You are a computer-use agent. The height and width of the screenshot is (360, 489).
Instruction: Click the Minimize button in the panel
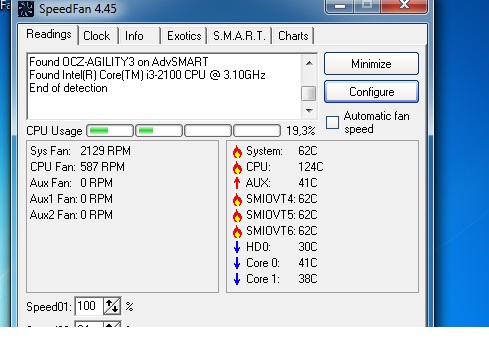click(x=371, y=63)
